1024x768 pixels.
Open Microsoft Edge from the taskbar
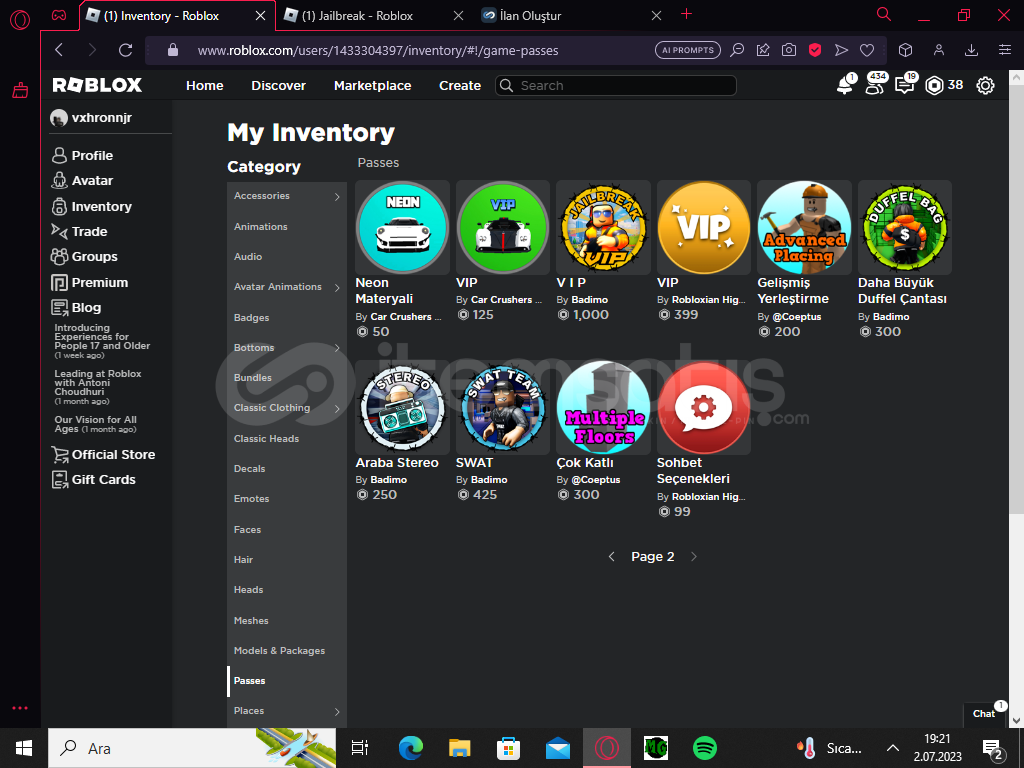[x=411, y=748]
